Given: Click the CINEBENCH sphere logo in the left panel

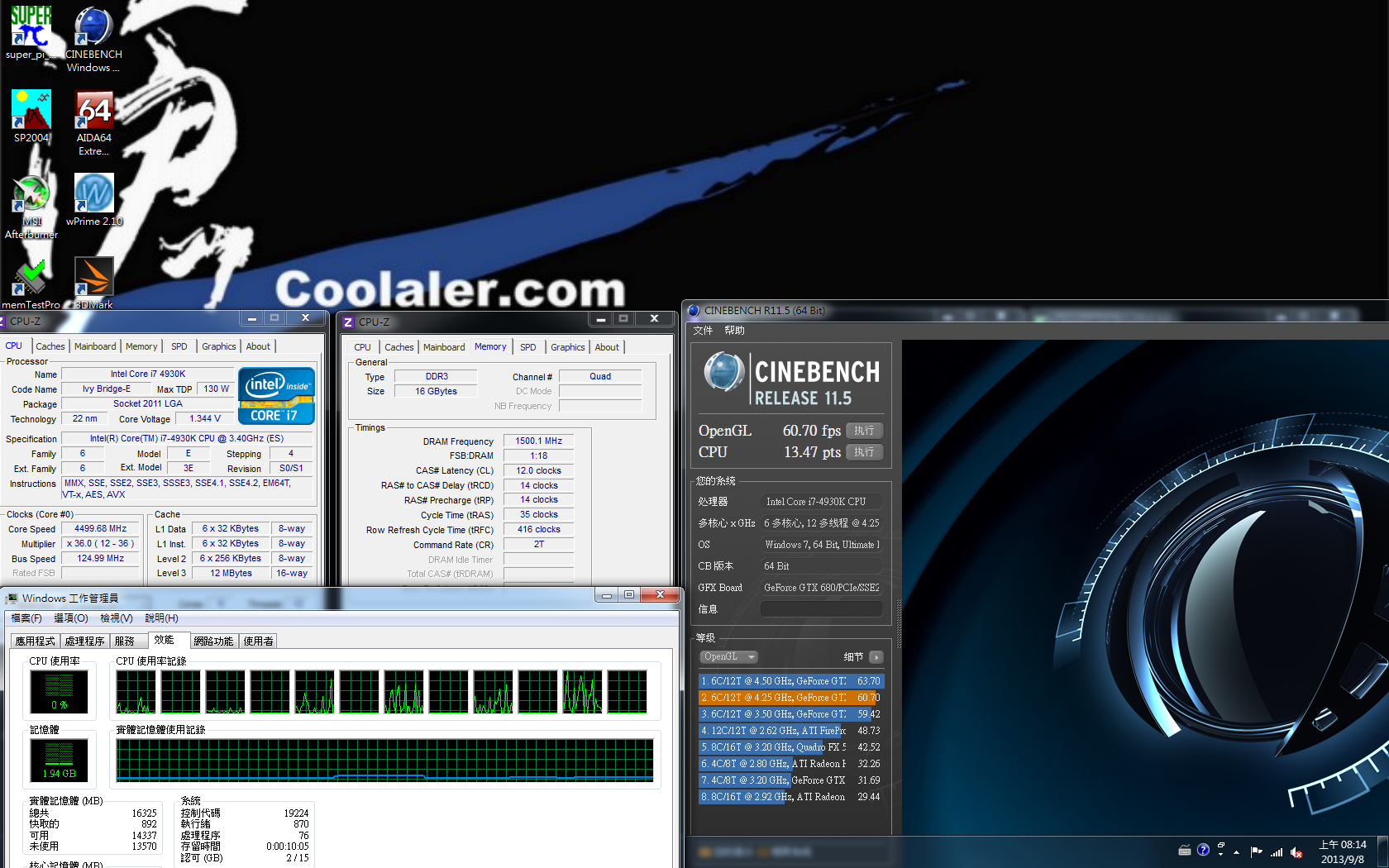Looking at the screenshot, I should click(x=723, y=372).
